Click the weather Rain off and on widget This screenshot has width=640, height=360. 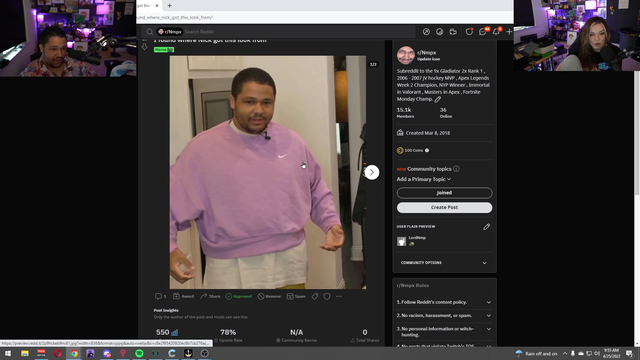pyautogui.click(x=536, y=353)
